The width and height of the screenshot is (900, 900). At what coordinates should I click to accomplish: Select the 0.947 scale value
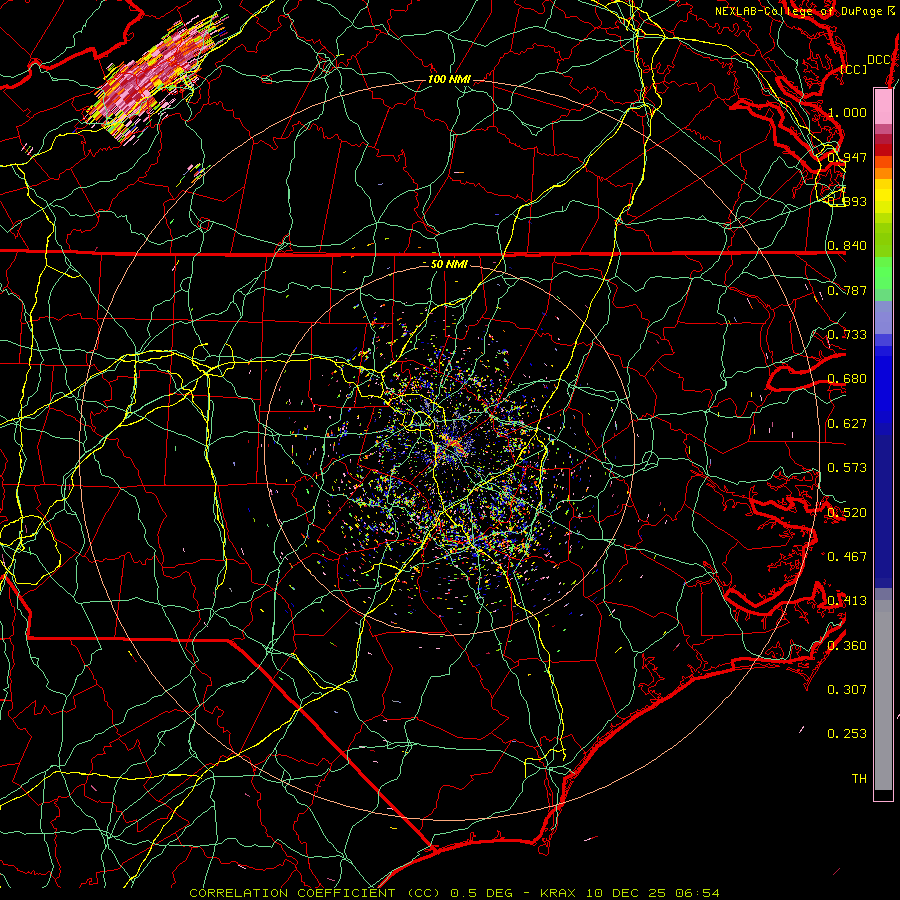click(847, 157)
